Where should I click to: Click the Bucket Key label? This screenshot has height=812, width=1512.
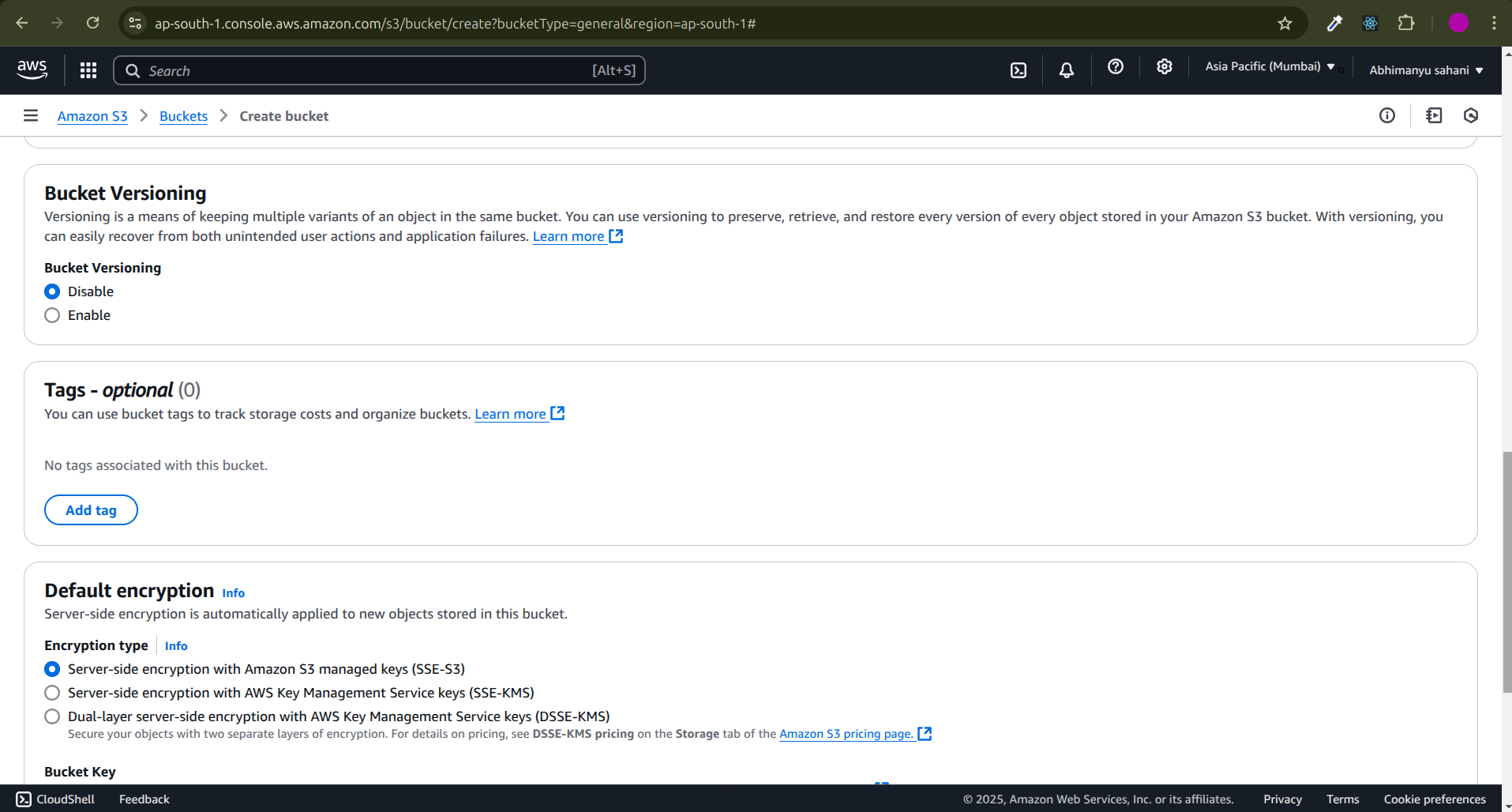(x=80, y=772)
